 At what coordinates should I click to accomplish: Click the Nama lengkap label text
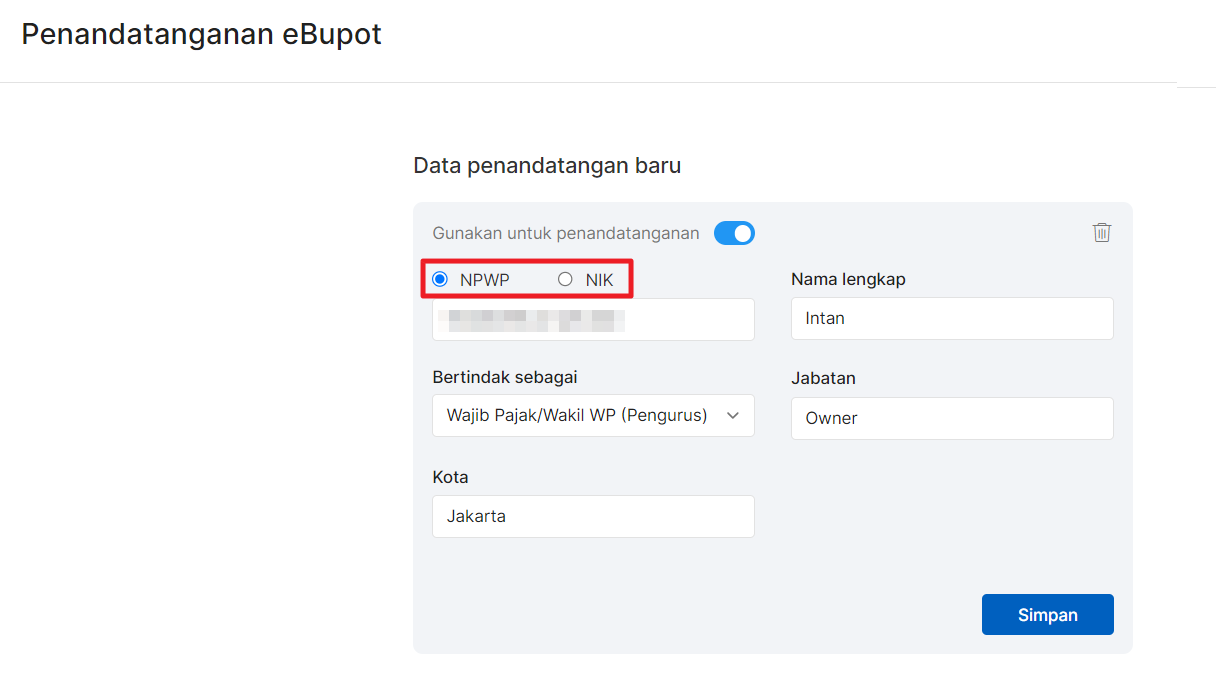(x=848, y=279)
